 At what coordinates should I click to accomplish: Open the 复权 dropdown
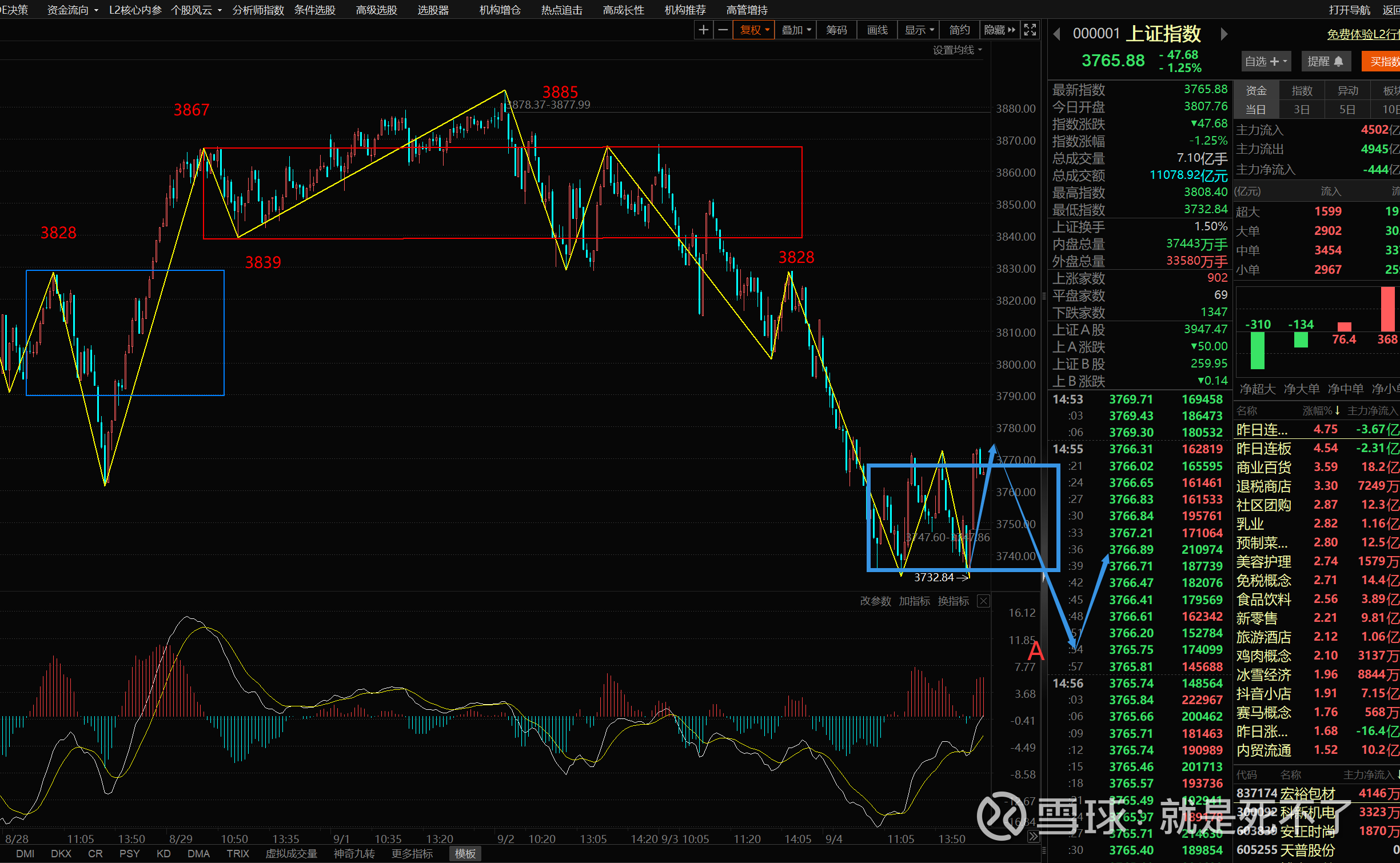point(755,30)
